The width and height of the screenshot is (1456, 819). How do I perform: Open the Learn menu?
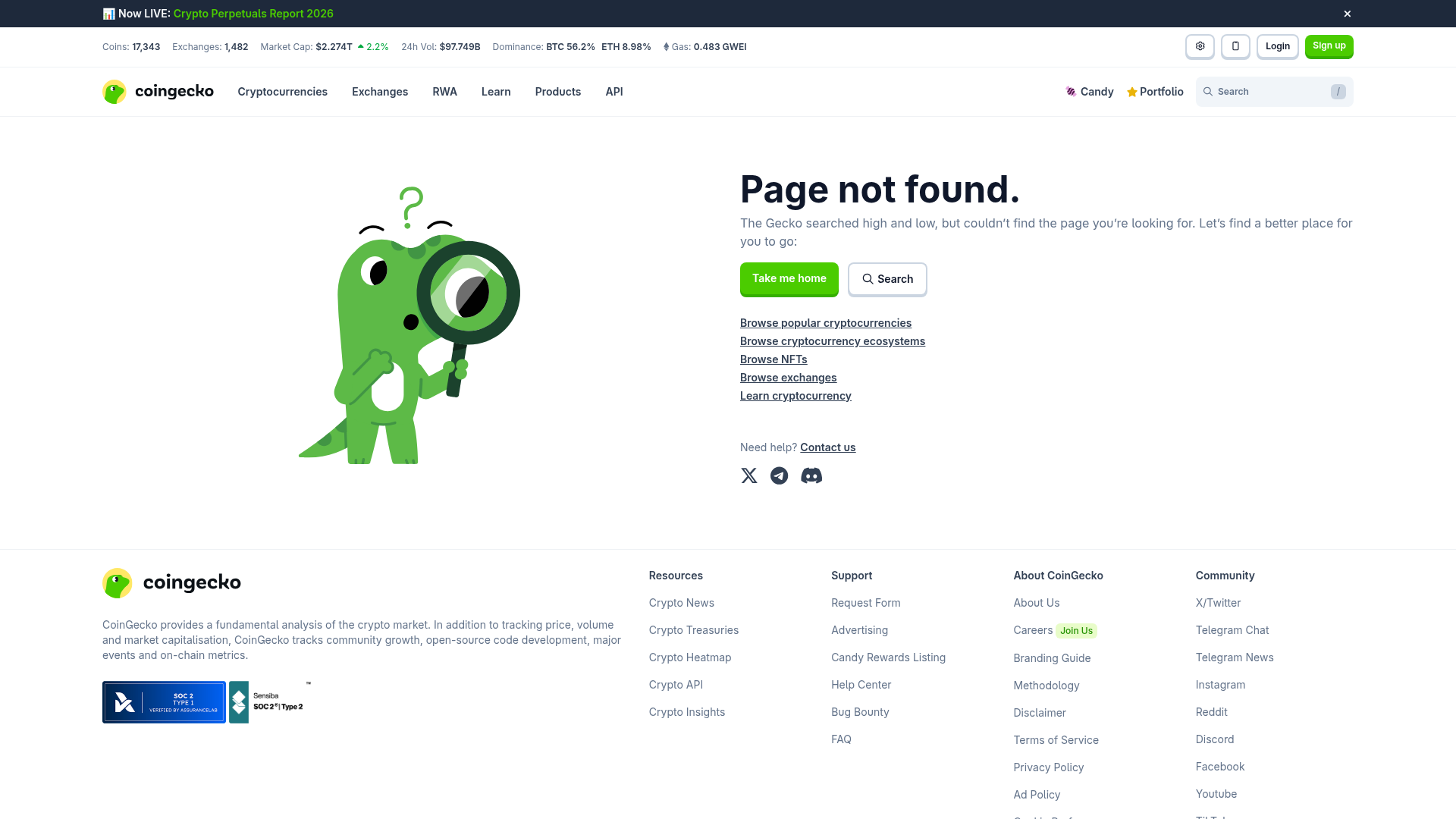point(496,92)
